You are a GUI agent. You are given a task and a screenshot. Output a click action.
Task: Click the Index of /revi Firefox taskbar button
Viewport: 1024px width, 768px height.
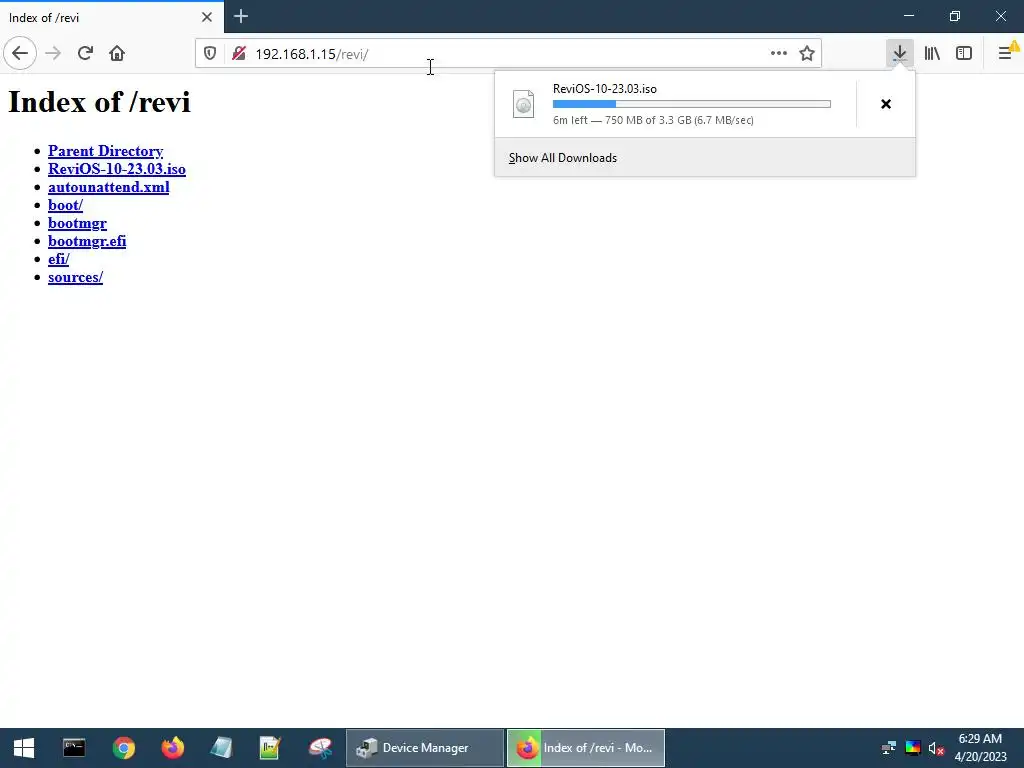click(586, 748)
